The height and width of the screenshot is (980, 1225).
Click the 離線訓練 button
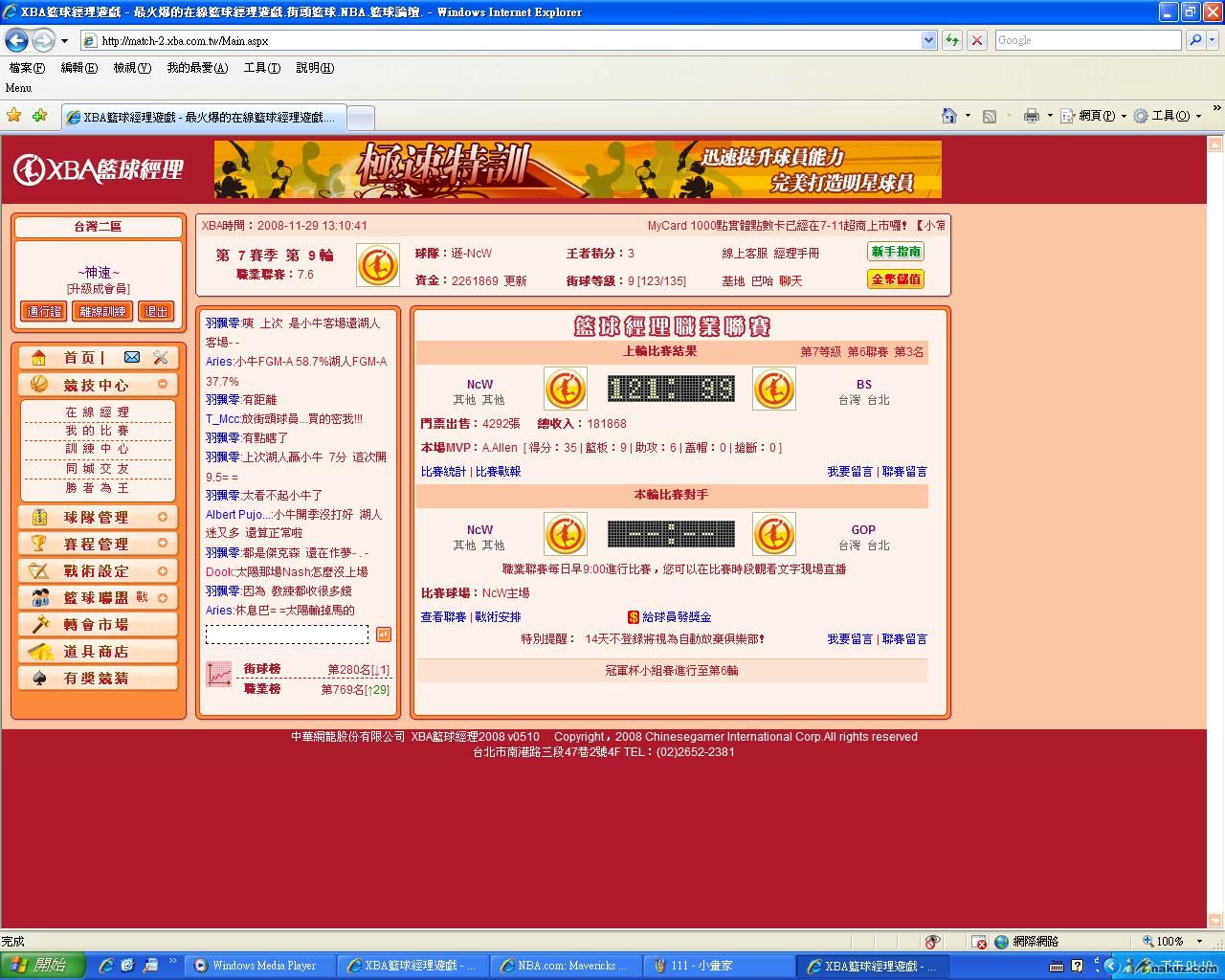[102, 311]
